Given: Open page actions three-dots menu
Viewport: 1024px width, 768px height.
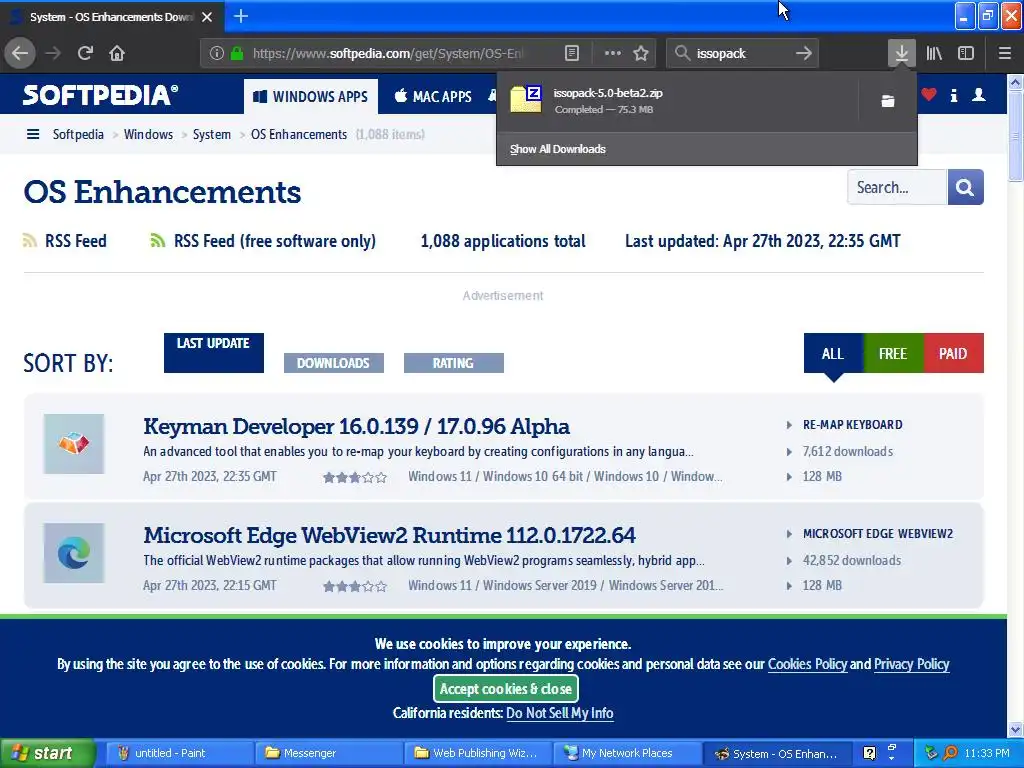Looking at the screenshot, I should (613, 53).
